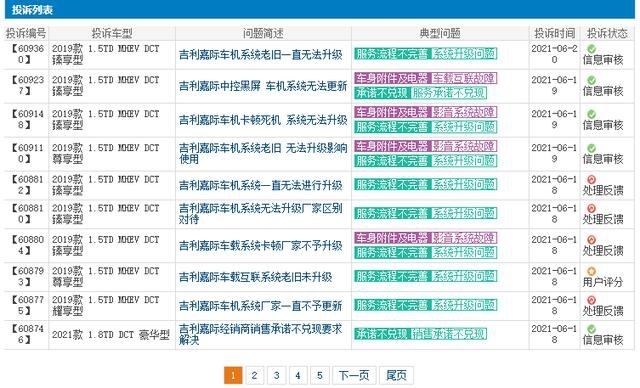This screenshot has width=640, height=388.
Task: Click 销售承诺不兑现 tag in last row
Action: 448,334
